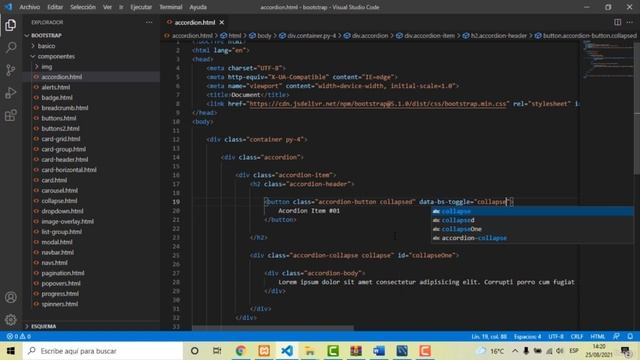Change line endings via CRLF entry
This screenshot has width=640, height=360.
coord(577,336)
